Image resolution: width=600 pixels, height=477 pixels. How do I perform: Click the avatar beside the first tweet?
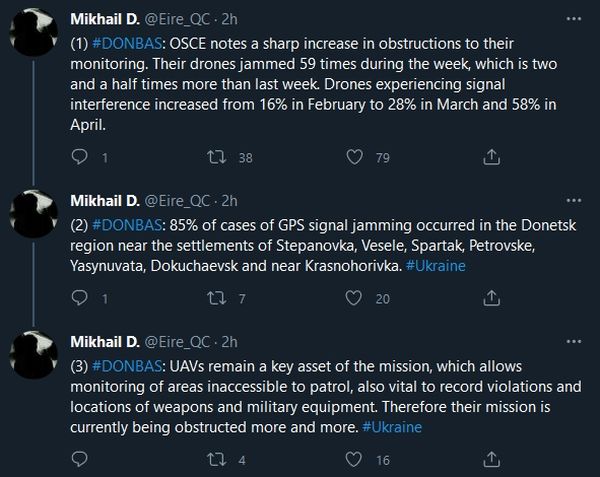click(x=36, y=36)
